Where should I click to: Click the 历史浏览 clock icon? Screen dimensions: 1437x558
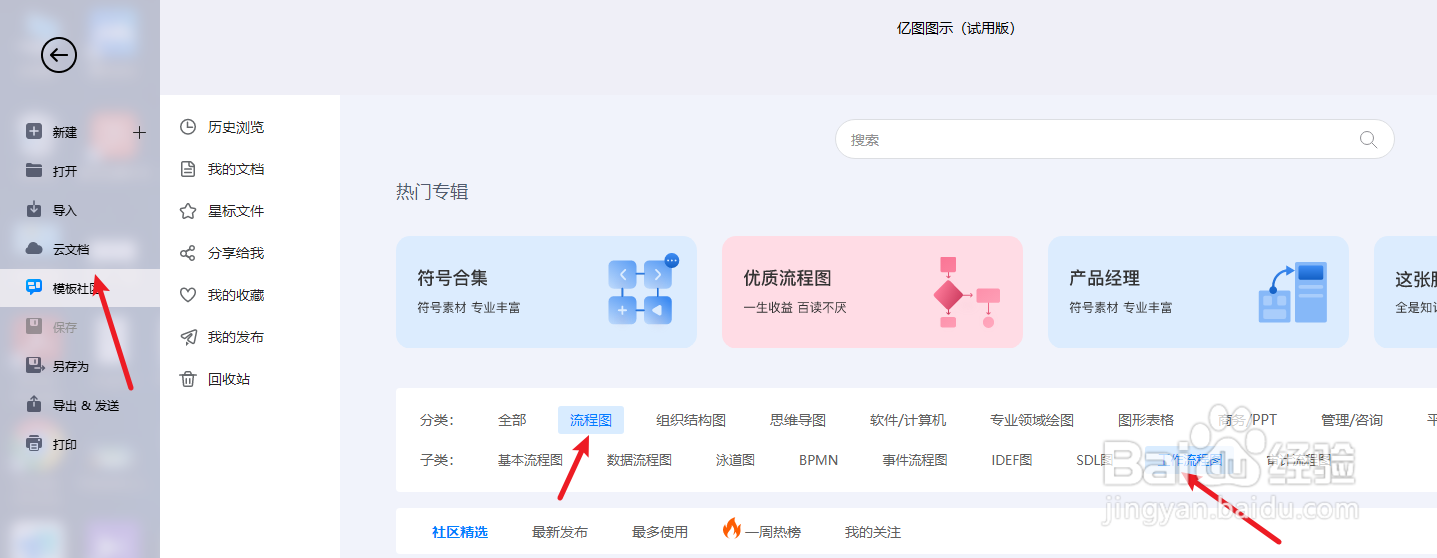coord(187,127)
